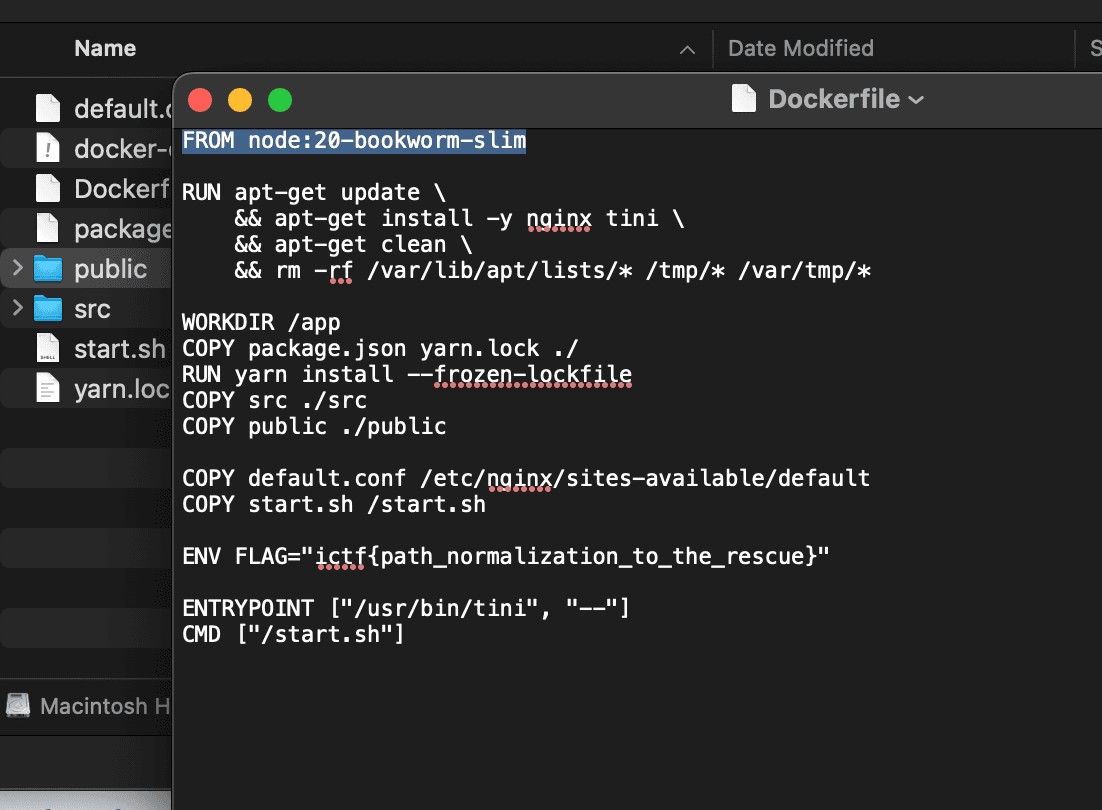
Task: Click the start.sh shell script icon
Action: [x=48, y=349]
